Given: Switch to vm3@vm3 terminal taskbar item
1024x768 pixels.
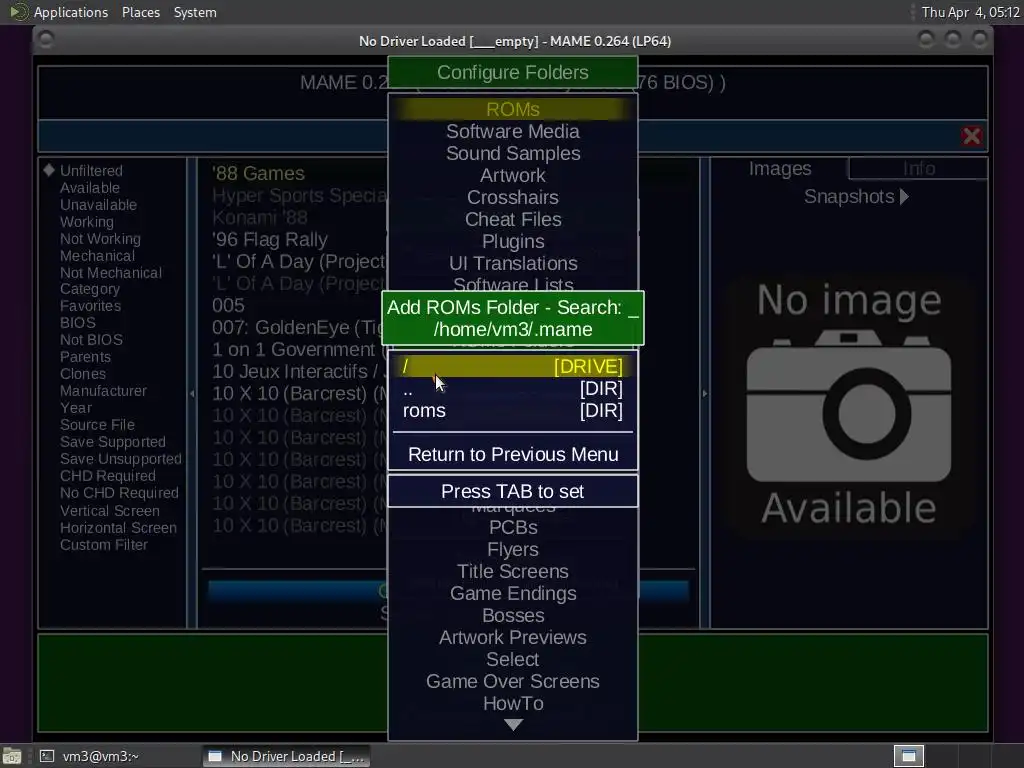Looking at the screenshot, I should [x=91, y=756].
